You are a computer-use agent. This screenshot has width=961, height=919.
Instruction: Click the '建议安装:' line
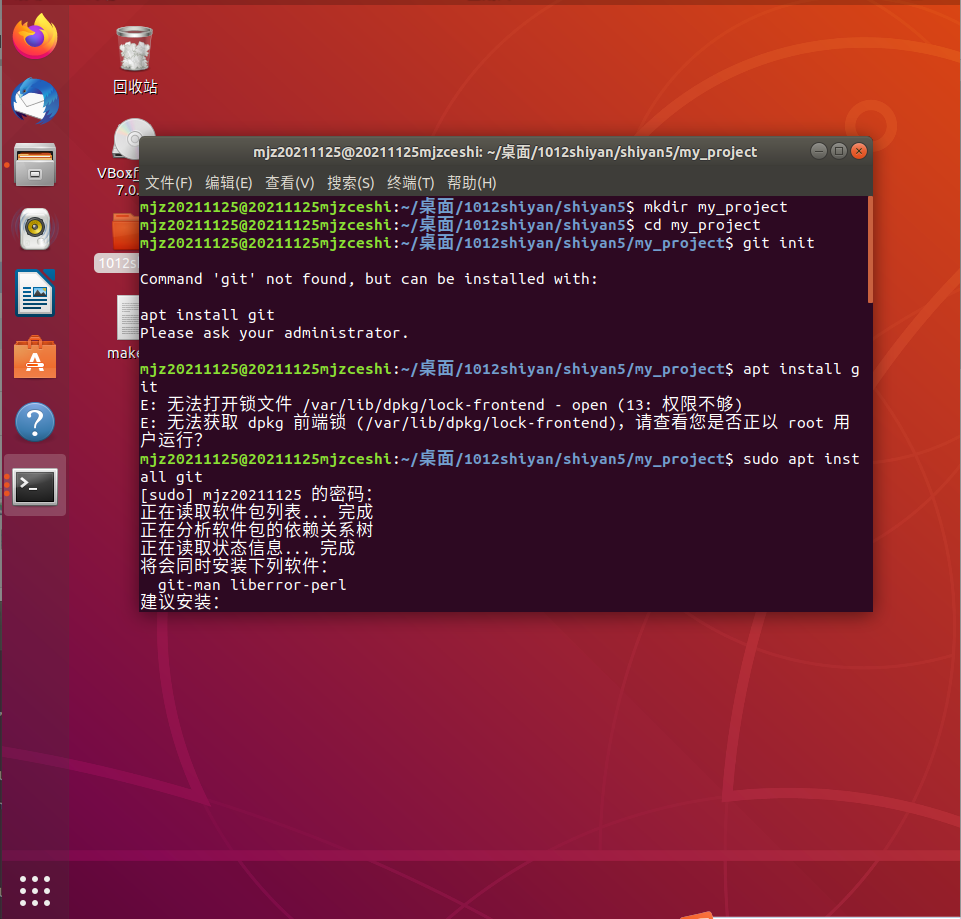(x=180, y=602)
